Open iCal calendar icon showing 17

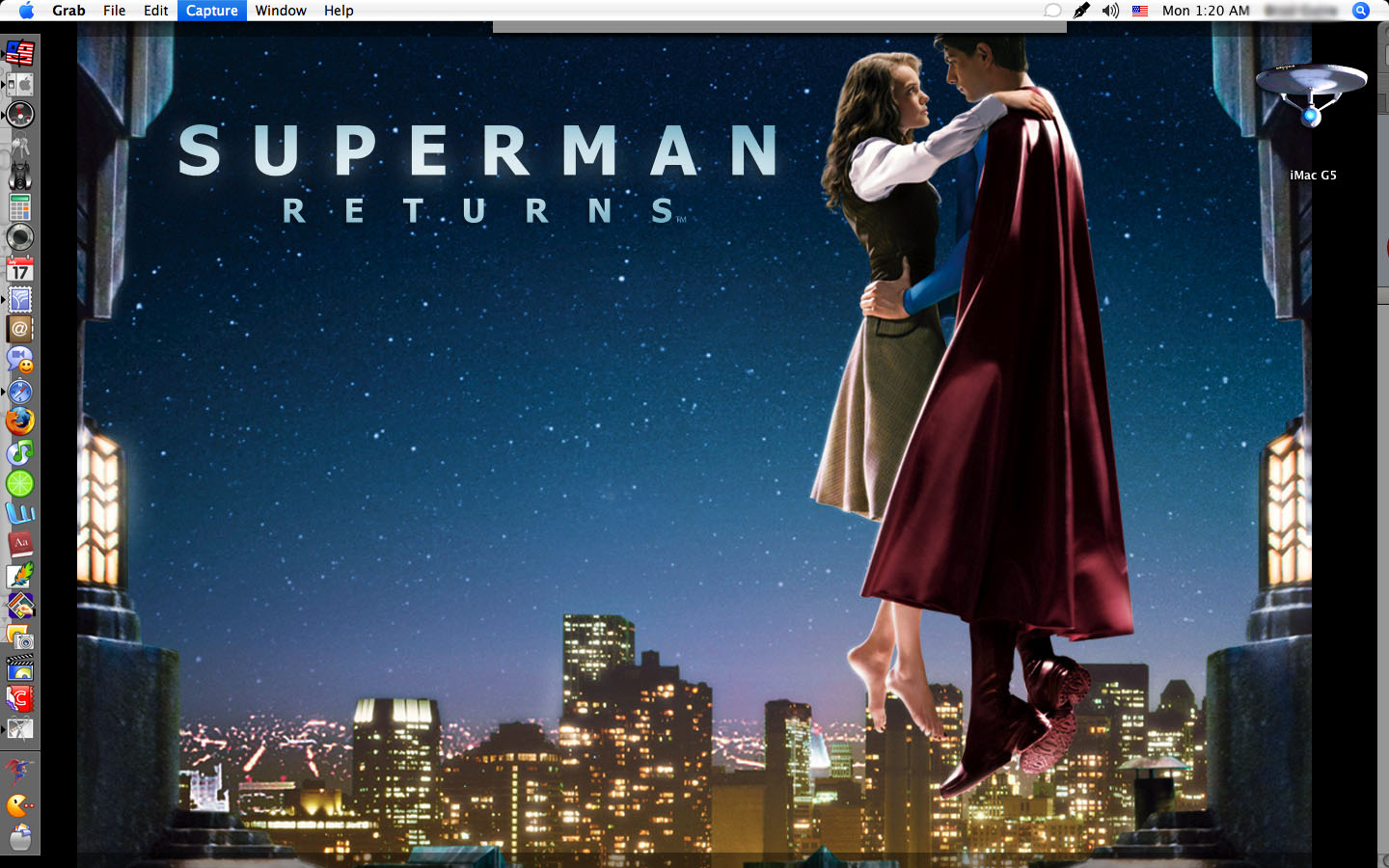(x=20, y=268)
